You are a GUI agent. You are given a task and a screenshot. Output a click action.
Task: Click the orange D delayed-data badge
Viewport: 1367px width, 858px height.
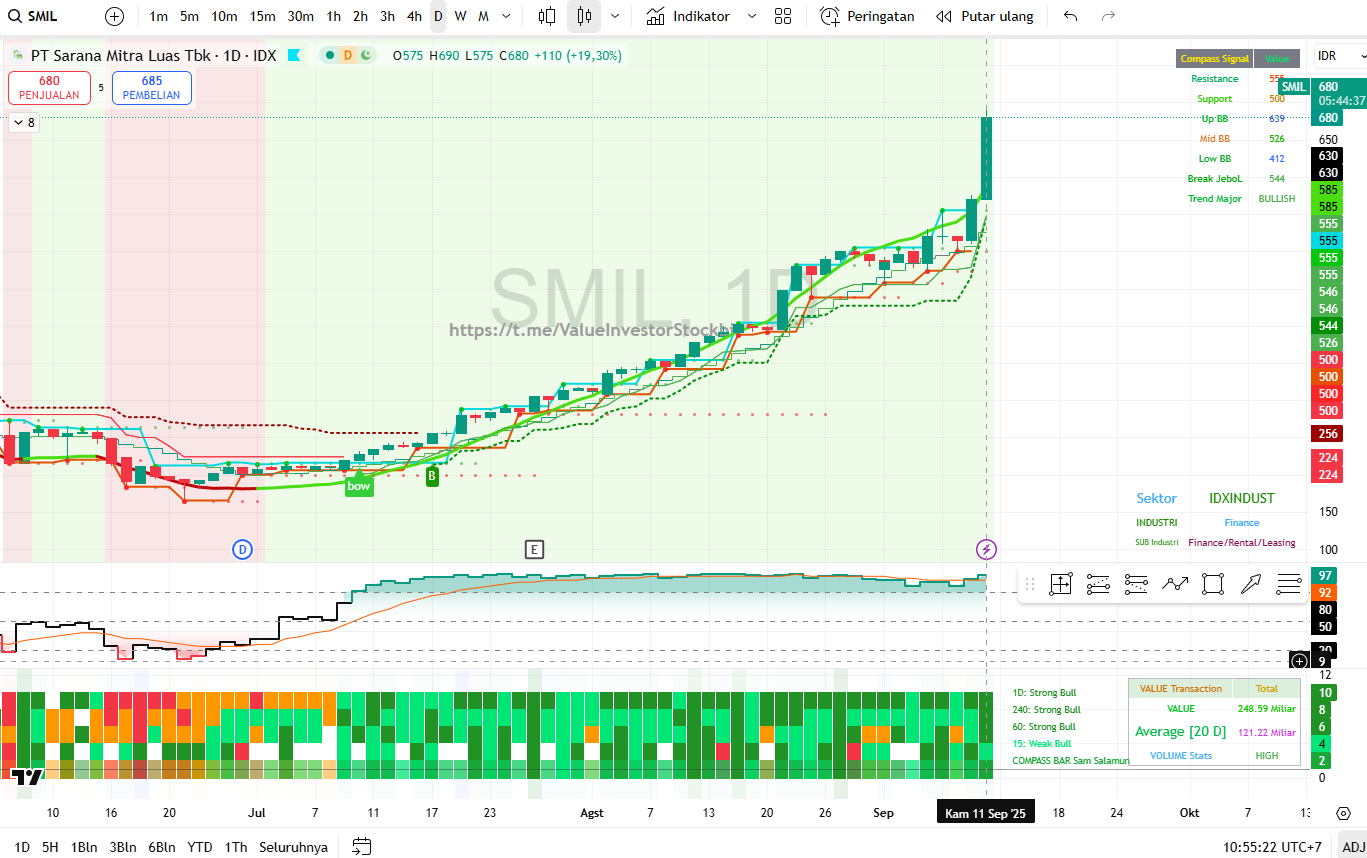coord(348,56)
